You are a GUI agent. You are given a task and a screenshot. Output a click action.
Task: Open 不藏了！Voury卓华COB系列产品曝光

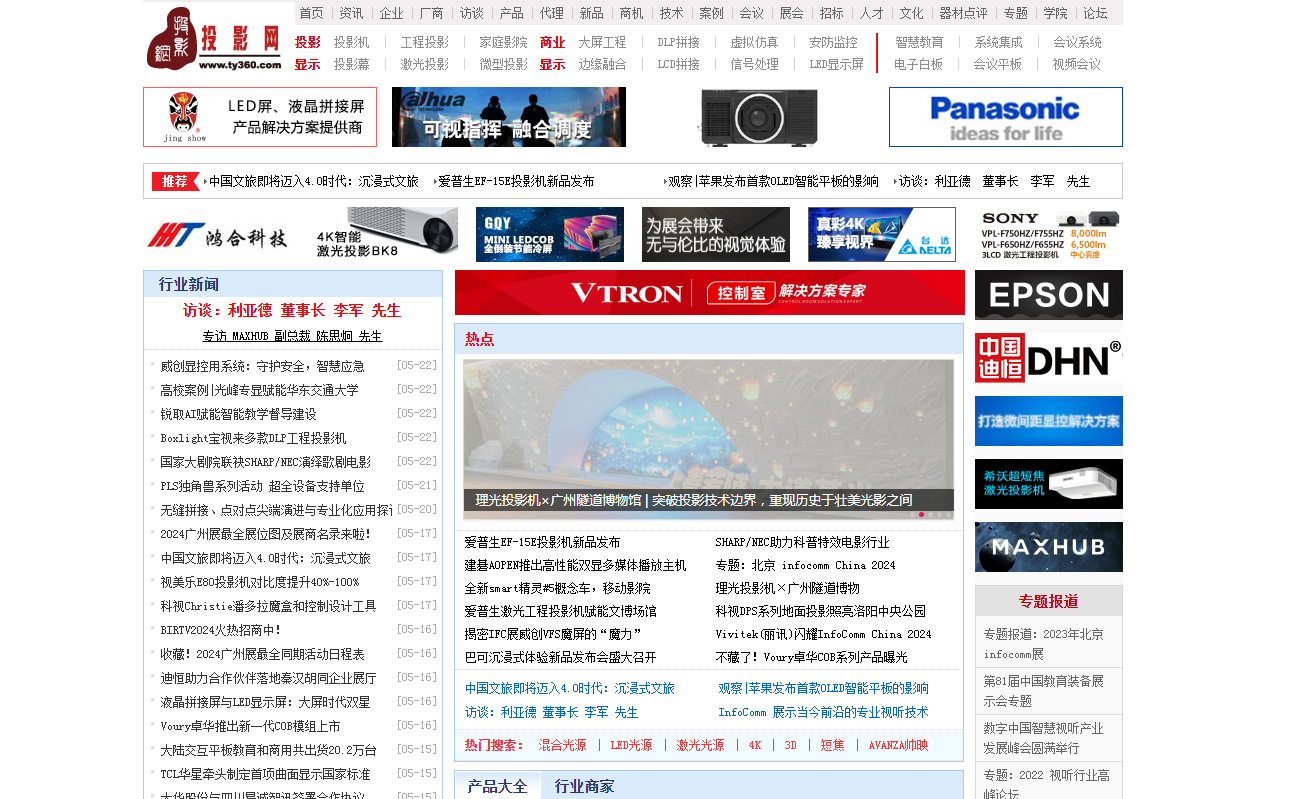tap(812, 657)
